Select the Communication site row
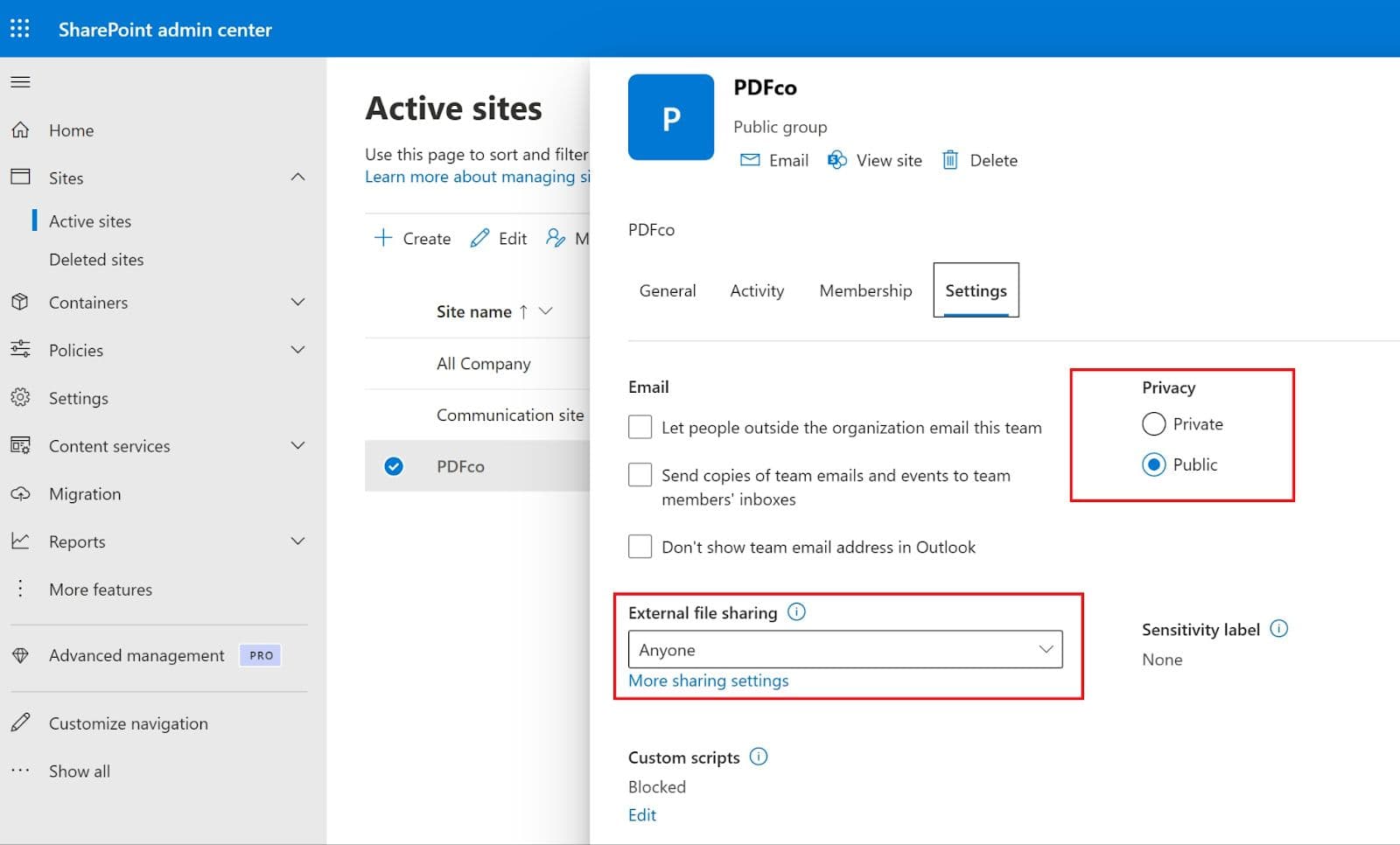This screenshot has width=1400, height=845. [x=510, y=415]
